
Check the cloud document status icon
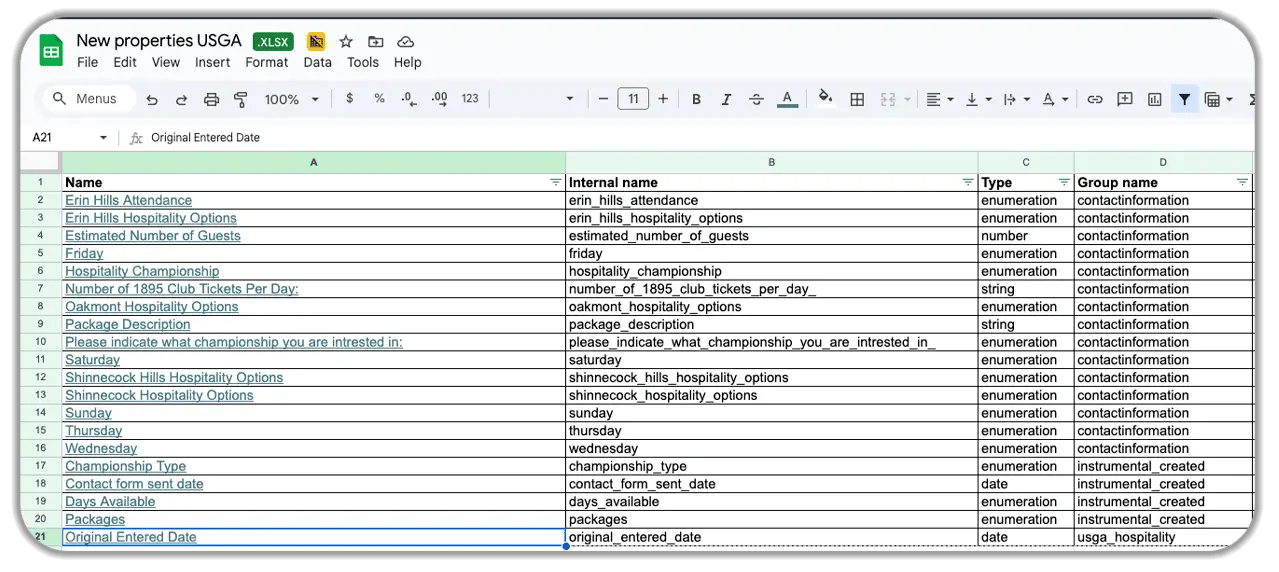[405, 41]
